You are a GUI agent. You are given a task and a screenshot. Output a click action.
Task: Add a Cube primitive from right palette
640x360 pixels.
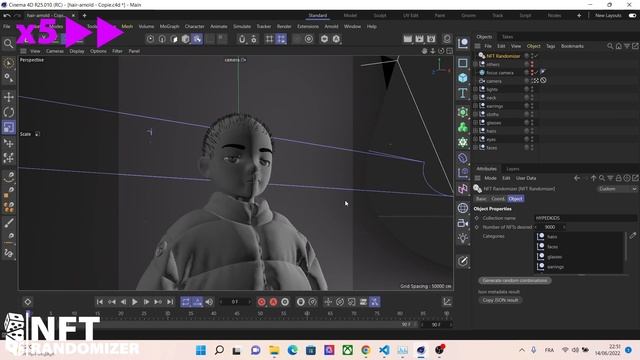[x=462, y=78]
